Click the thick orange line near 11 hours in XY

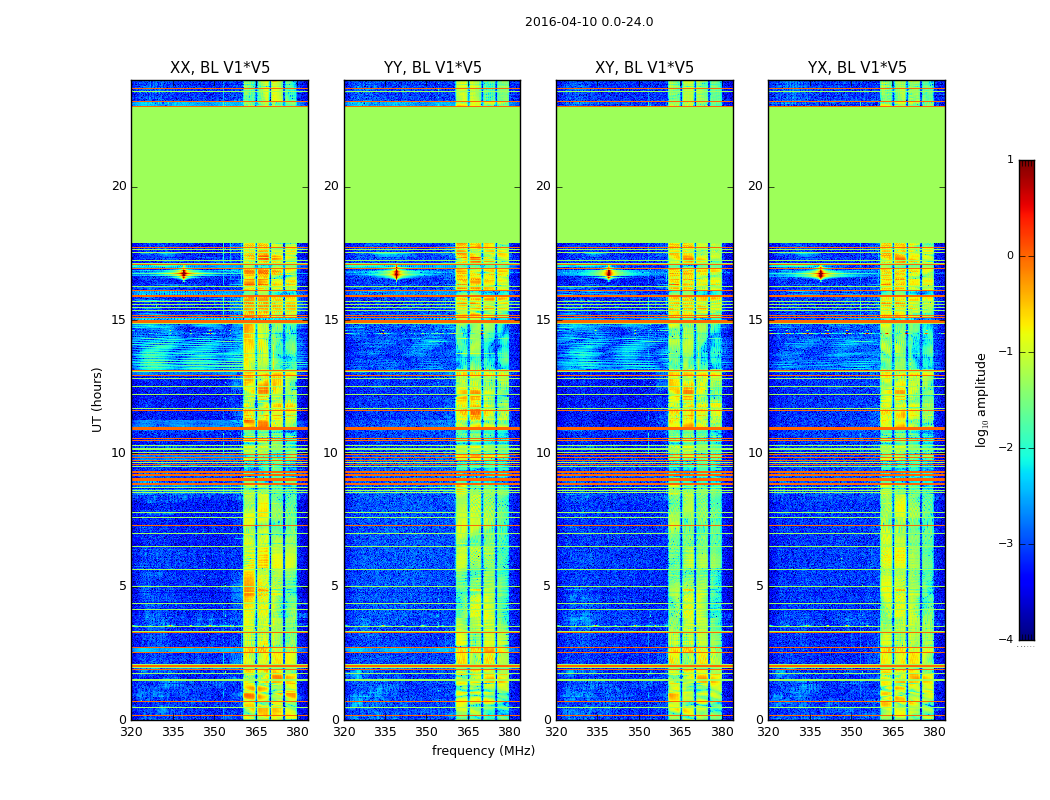(645, 428)
